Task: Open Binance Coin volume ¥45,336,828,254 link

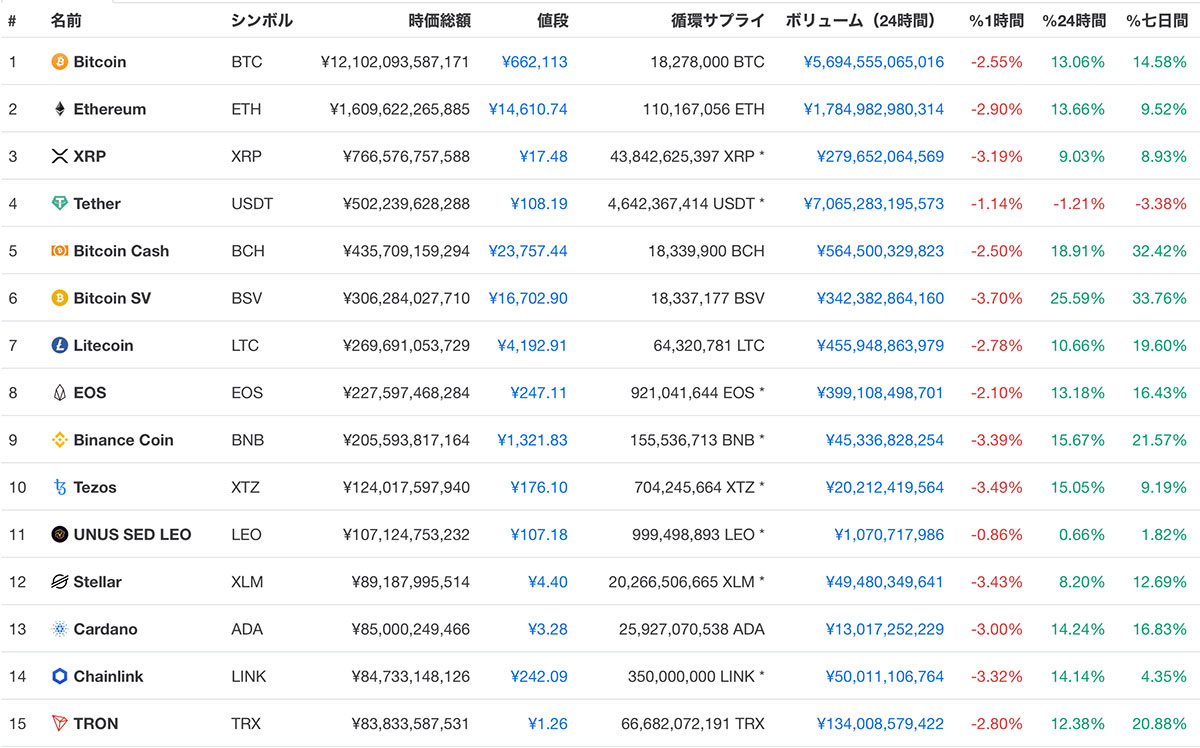Action: [x=885, y=440]
